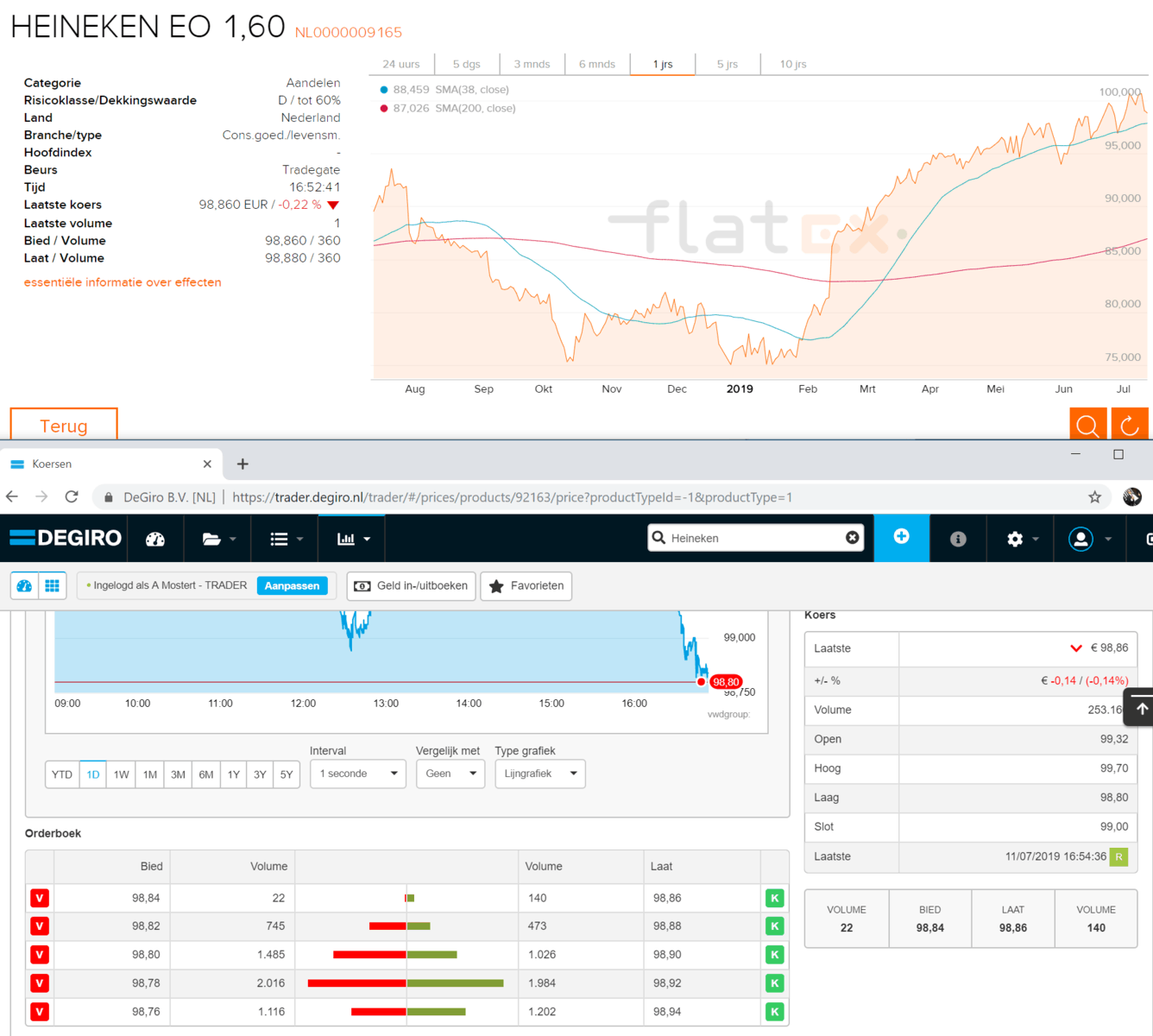Screen dimensions: 1153x1036
Task: Open the user account menu
Action: click(1089, 539)
